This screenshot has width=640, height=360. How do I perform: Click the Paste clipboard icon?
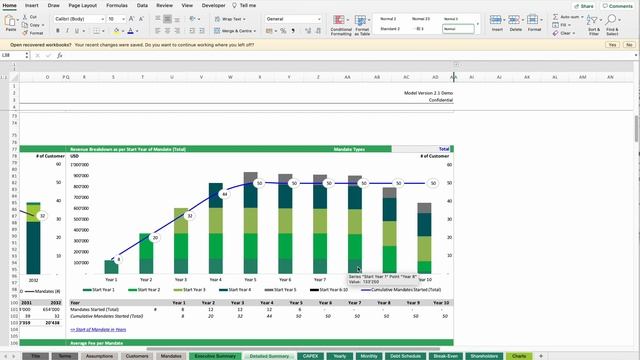pyautogui.click(x=10, y=21)
